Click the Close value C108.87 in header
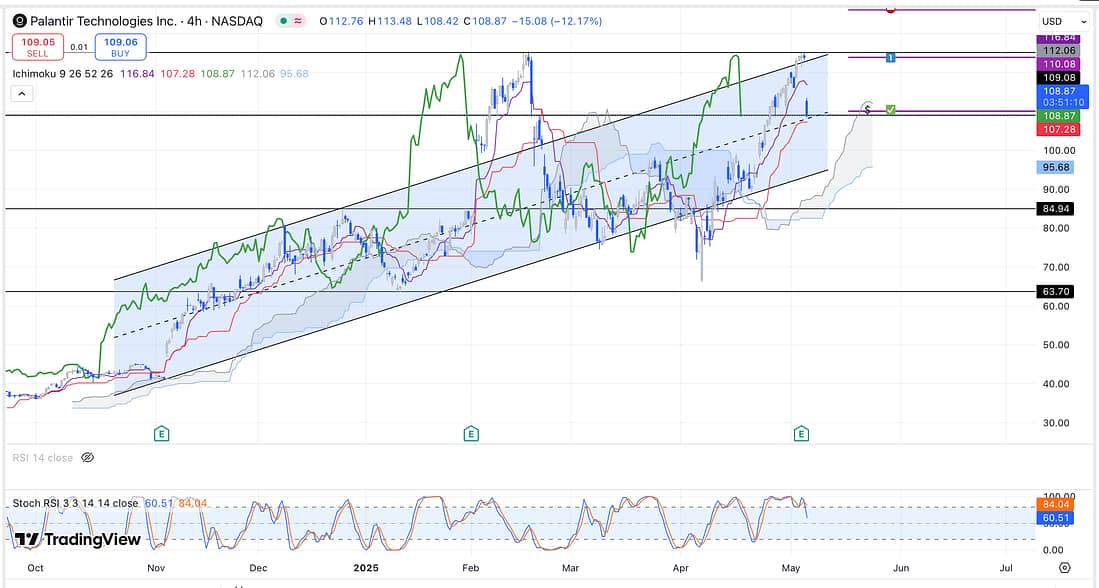 pyautogui.click(x=484, y=21)
